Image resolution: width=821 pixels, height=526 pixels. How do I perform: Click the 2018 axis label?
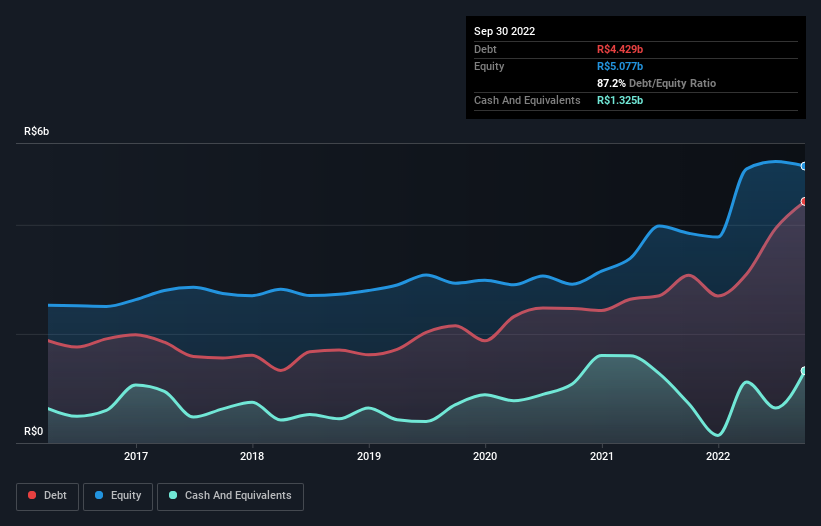point(252,456)
